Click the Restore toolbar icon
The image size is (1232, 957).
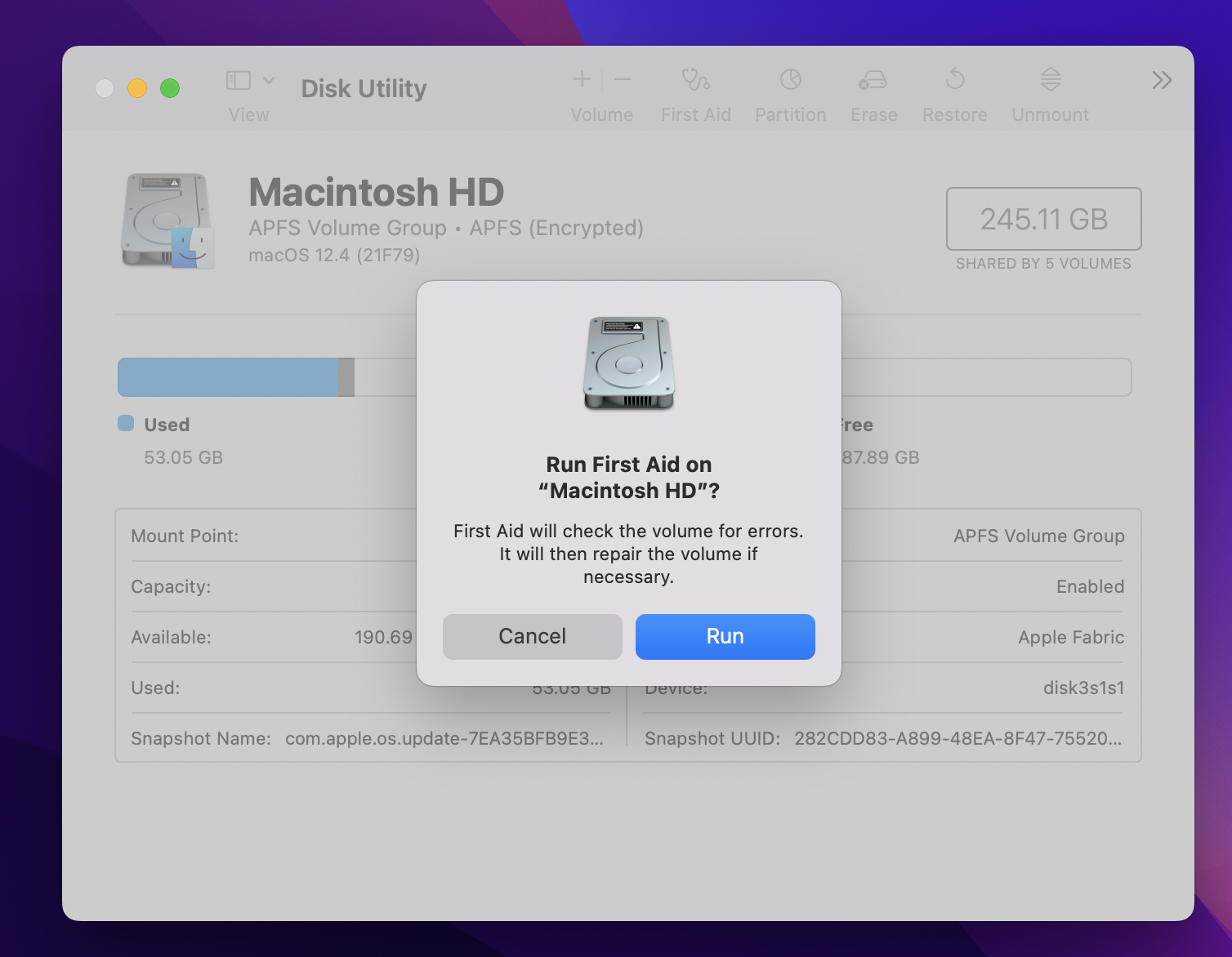955,79
